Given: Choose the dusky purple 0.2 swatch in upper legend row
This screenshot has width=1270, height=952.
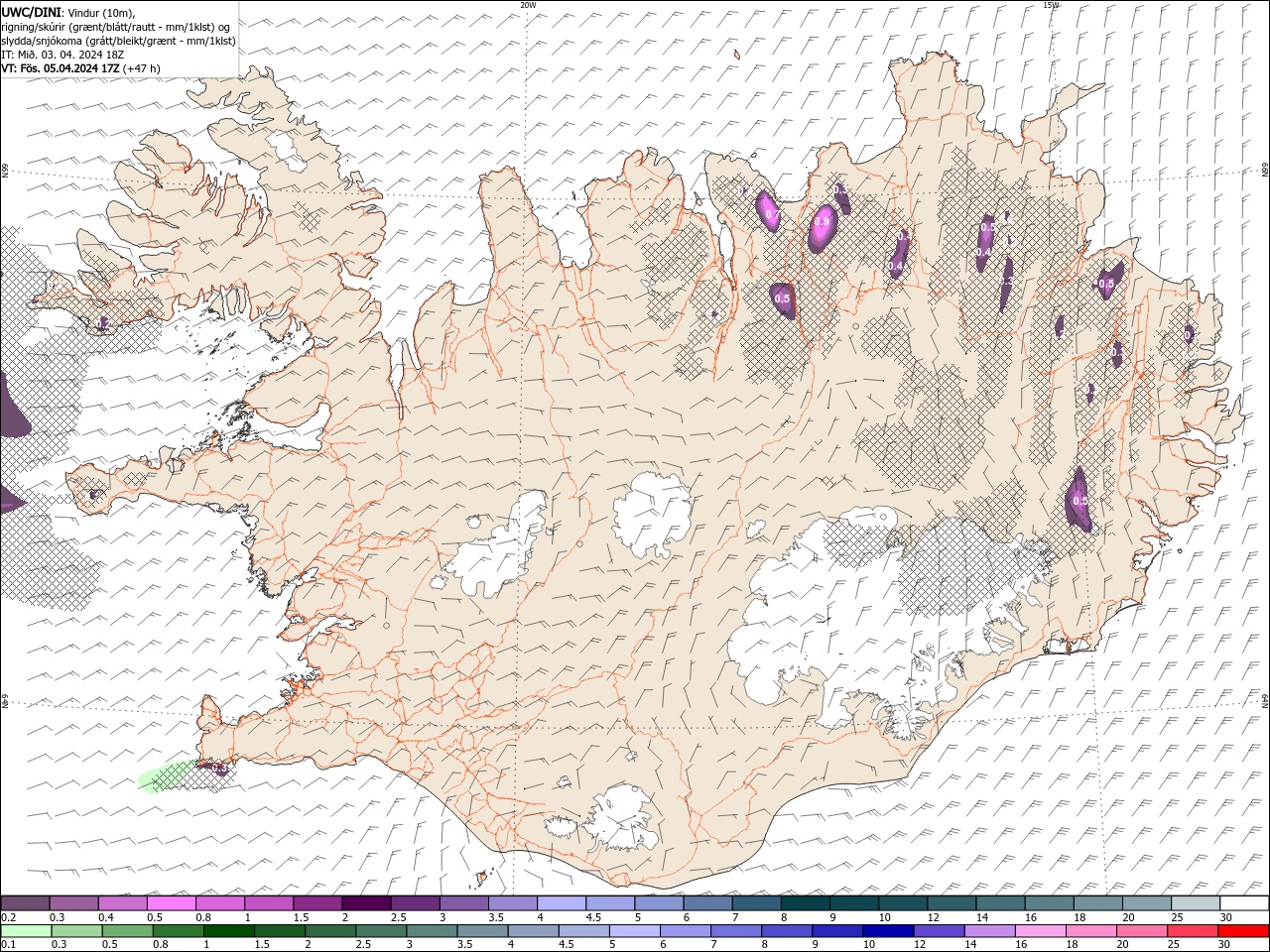Looking at the screenshot, I should (x=26, y=903).
